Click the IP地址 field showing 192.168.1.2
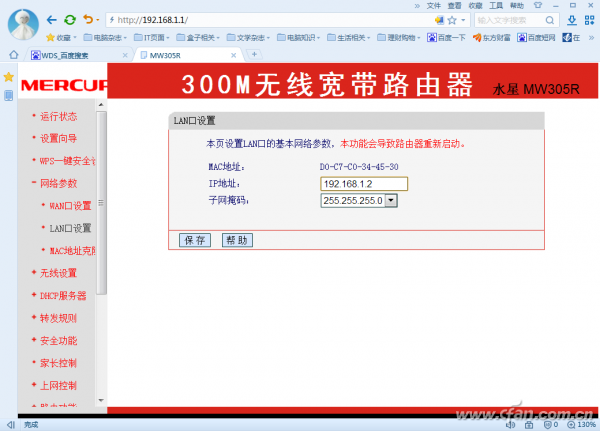This screenshot has width=600, height=431. tap(364, 184)
